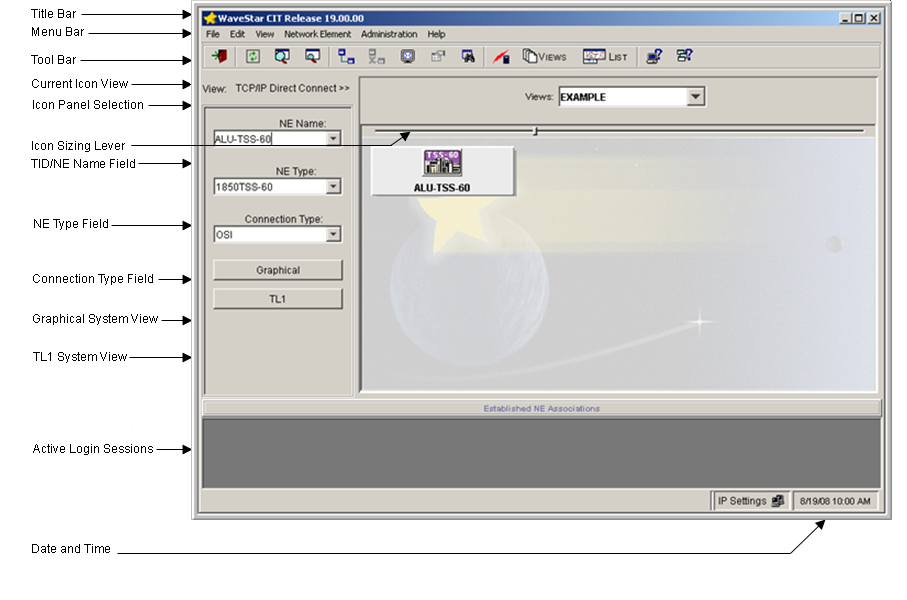Open the Edit menu
This screenshot has height=600, width=907.
(237, 34)
